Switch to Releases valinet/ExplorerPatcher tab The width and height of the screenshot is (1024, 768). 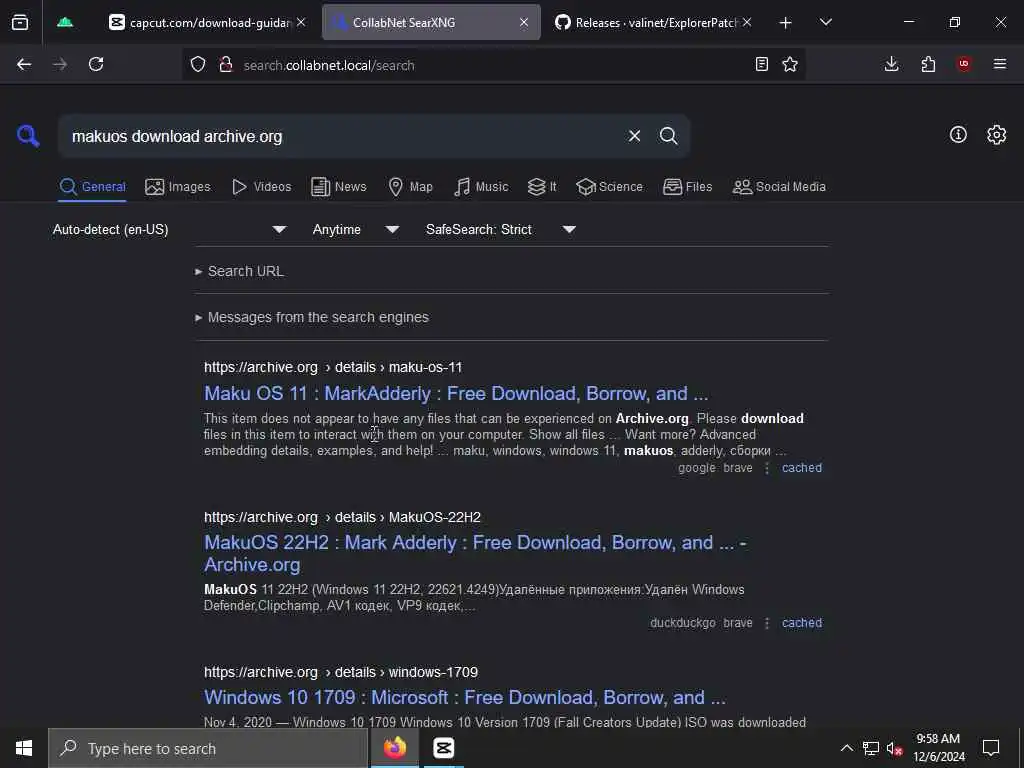click(x=647, y=22)
